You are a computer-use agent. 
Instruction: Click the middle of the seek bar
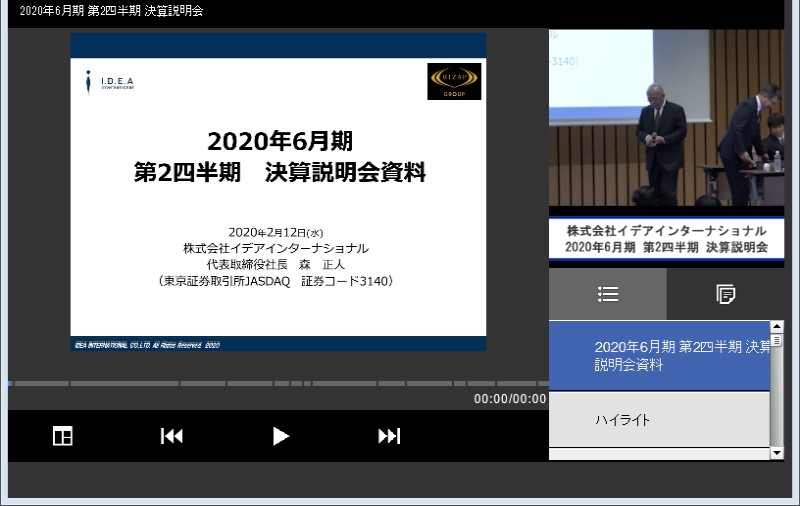278,383
